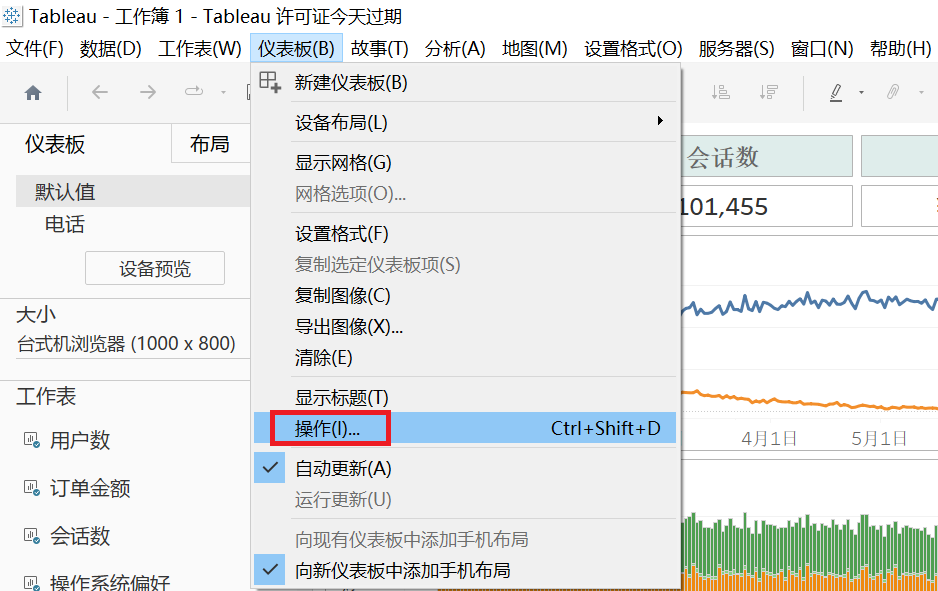Open the 分析(A) menu
This screenshot has height=591, width=938.
(455, 48)
